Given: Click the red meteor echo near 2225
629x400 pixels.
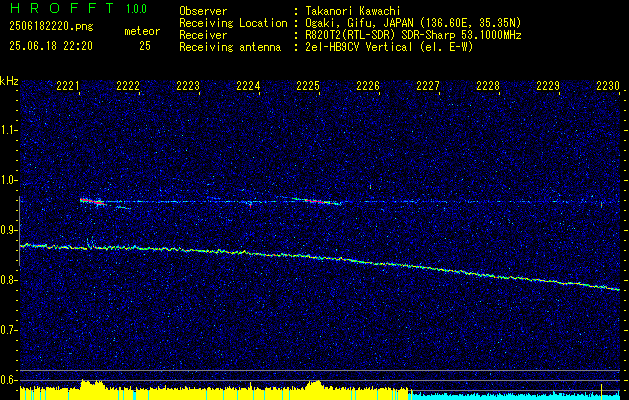Looking at the screenshot, I should (317, 201).
